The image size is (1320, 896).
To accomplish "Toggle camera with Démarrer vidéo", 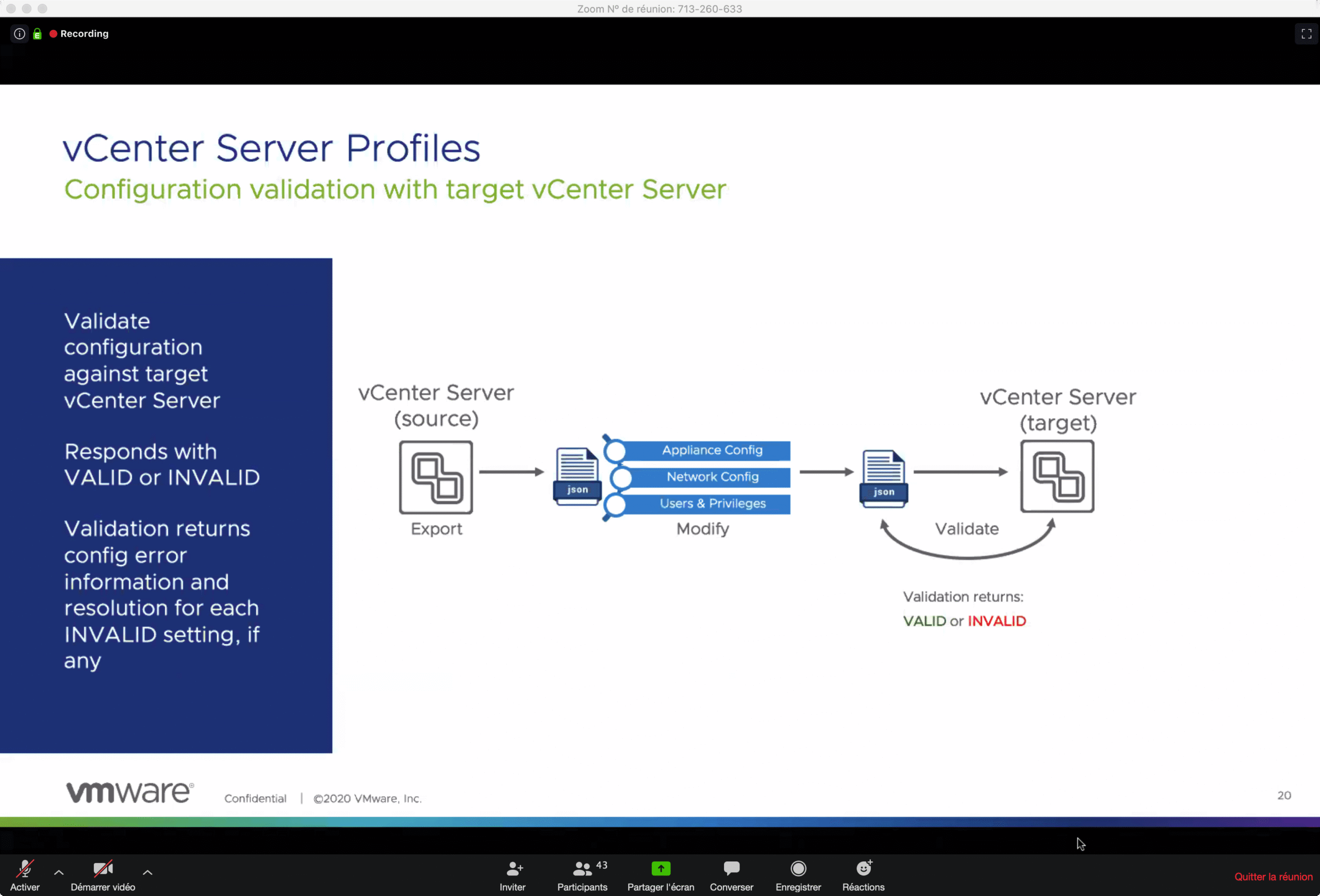I will 103,875.
